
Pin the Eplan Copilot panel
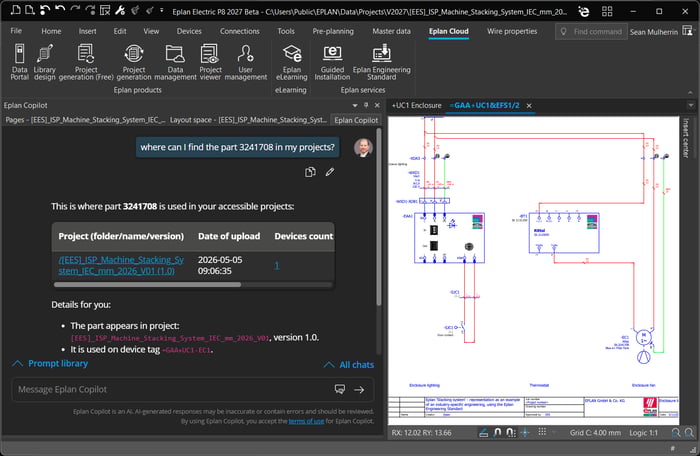click(x=366, y=105)
